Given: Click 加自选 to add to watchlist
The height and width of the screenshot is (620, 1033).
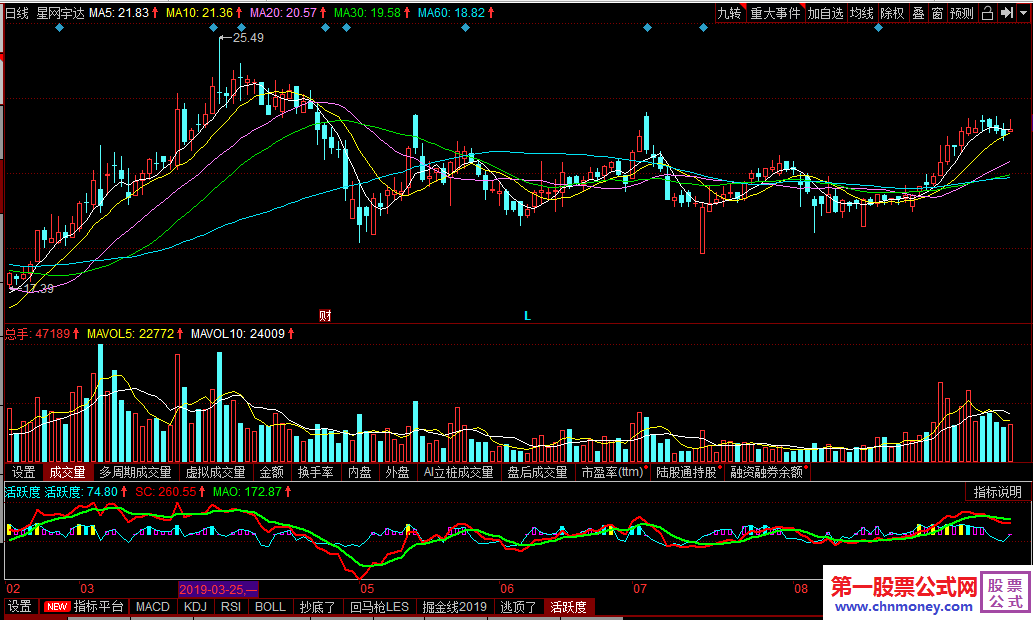Looking at the screenshot, I should pyautogui.click(x=826, y=13).
